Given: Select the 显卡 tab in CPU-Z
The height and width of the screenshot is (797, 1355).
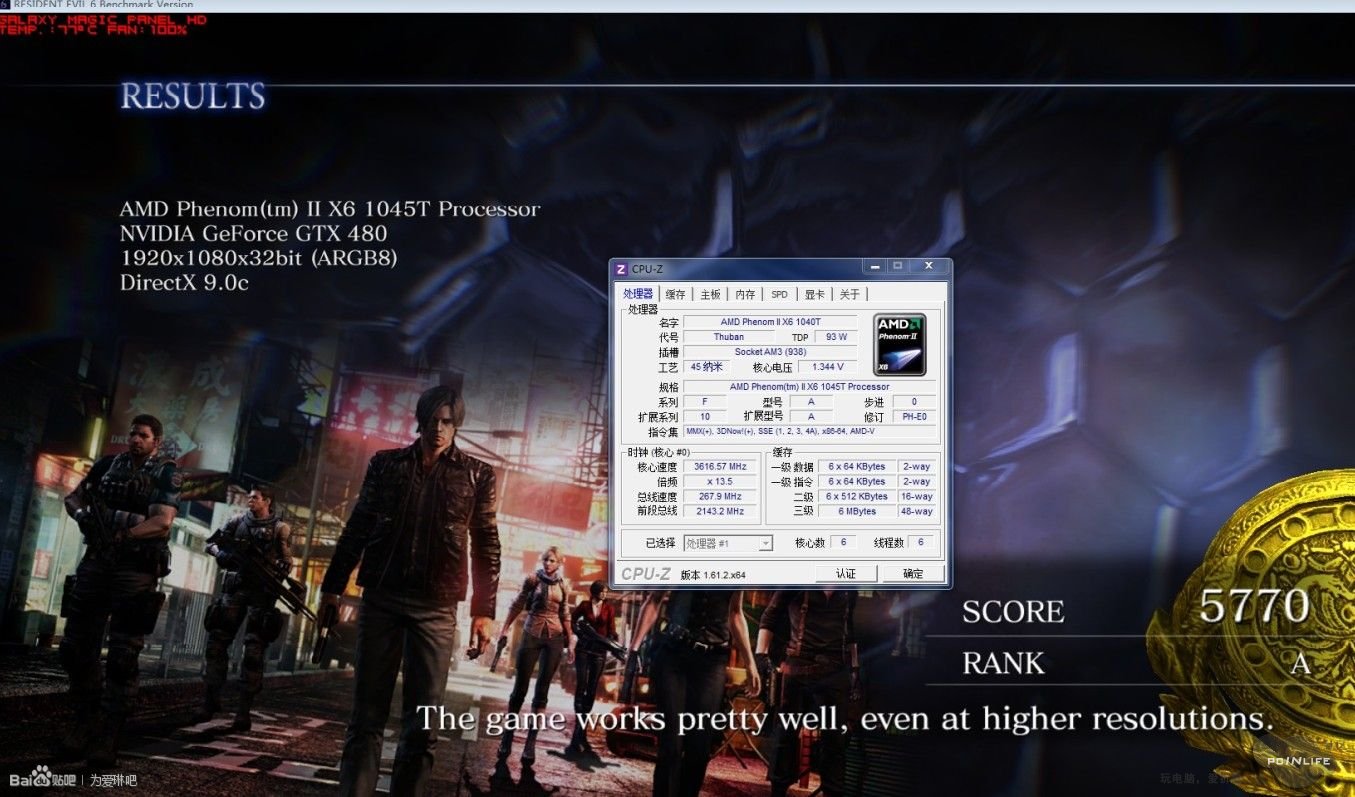Looking at the screenshot, I should pyautogui.click(x=814, y=294).
